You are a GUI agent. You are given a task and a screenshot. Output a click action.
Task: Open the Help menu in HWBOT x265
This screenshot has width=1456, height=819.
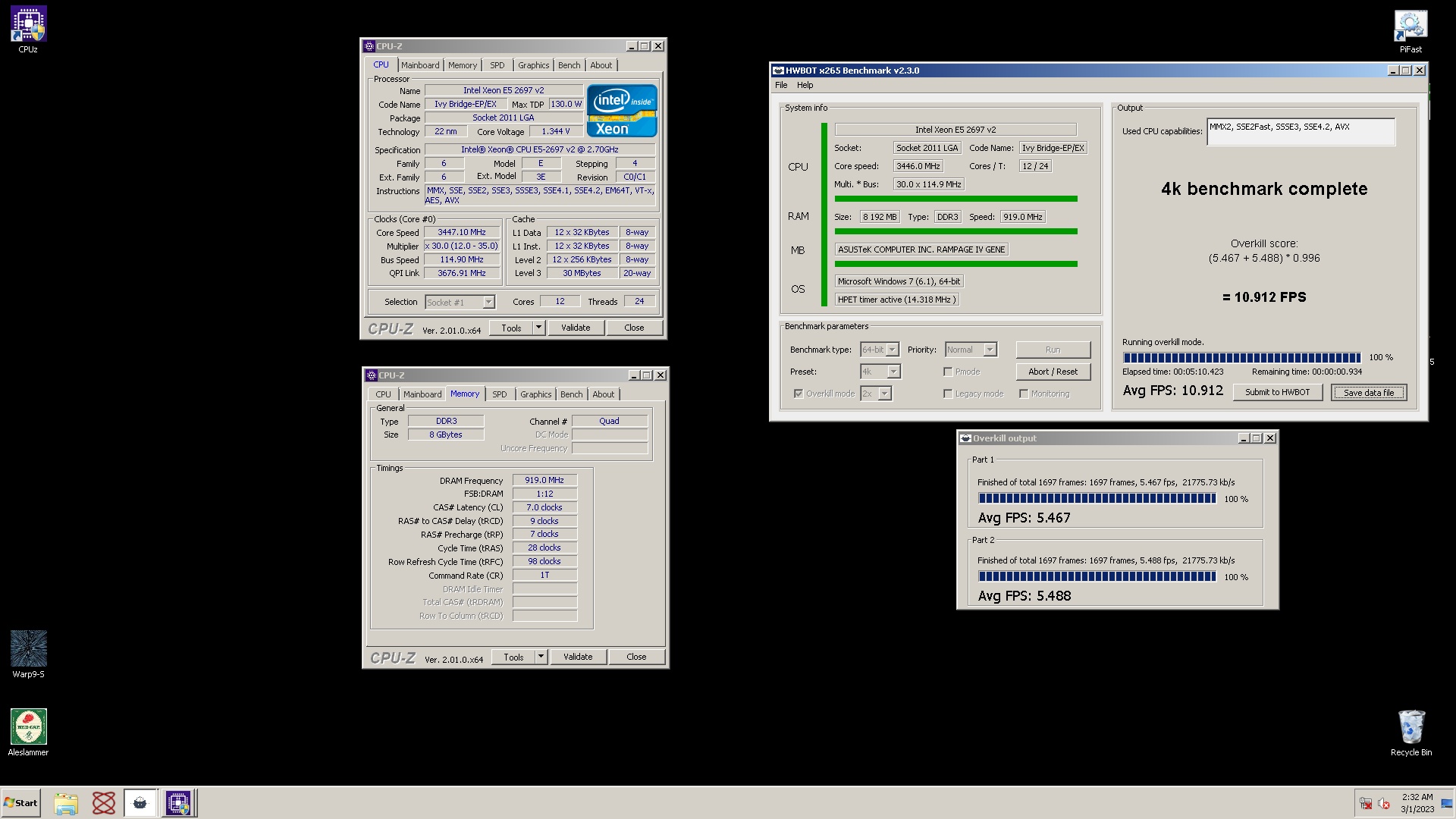click(x=805, y=85)
